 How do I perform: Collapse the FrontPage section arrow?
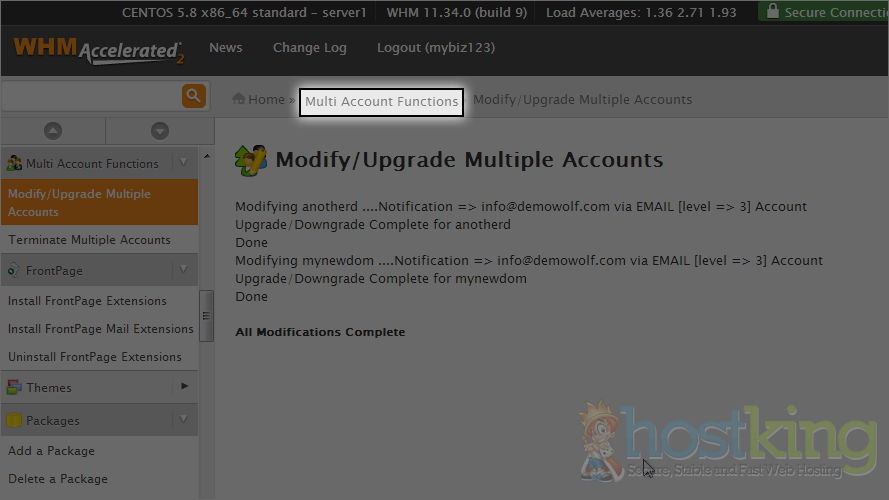pyautogui.click(x=183, y=270)
